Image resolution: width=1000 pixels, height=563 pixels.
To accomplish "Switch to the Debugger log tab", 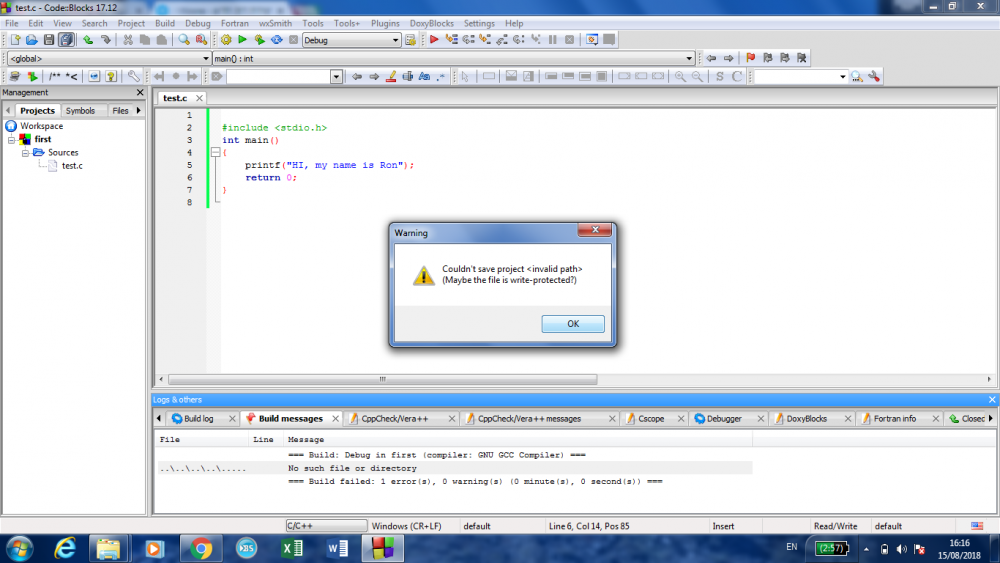I will 724,419.
